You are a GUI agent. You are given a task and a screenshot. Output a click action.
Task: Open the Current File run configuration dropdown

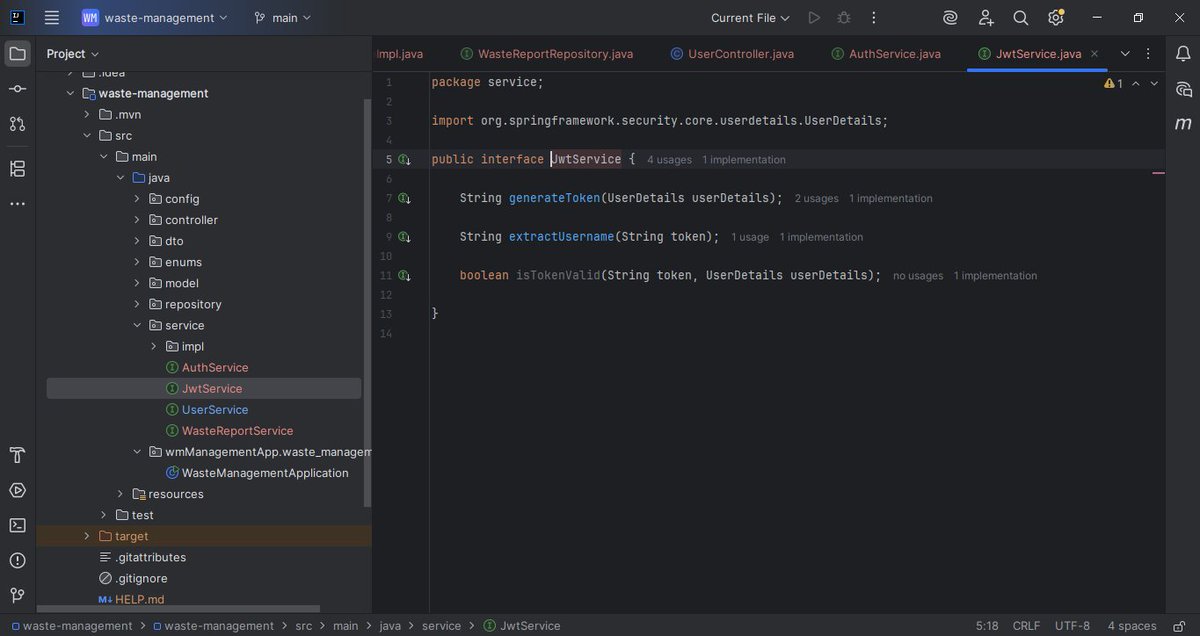750,18
